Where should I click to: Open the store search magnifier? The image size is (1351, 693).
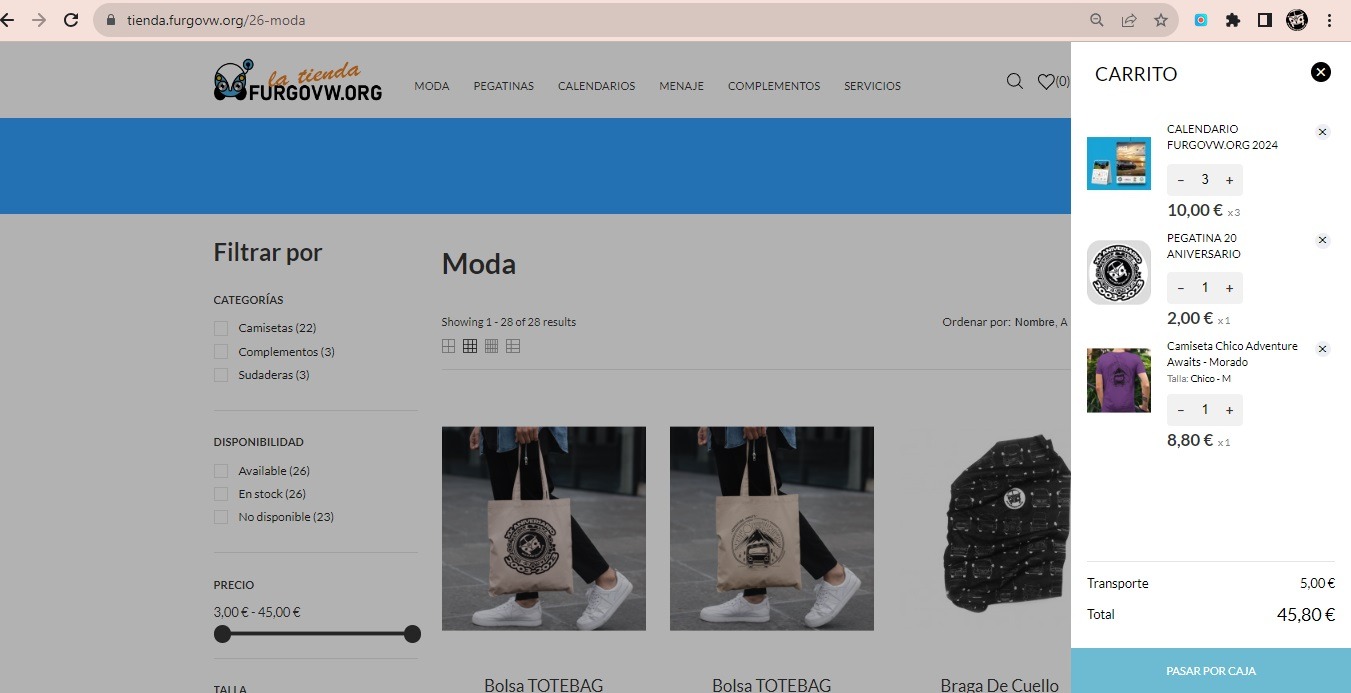click(1014, 81)
